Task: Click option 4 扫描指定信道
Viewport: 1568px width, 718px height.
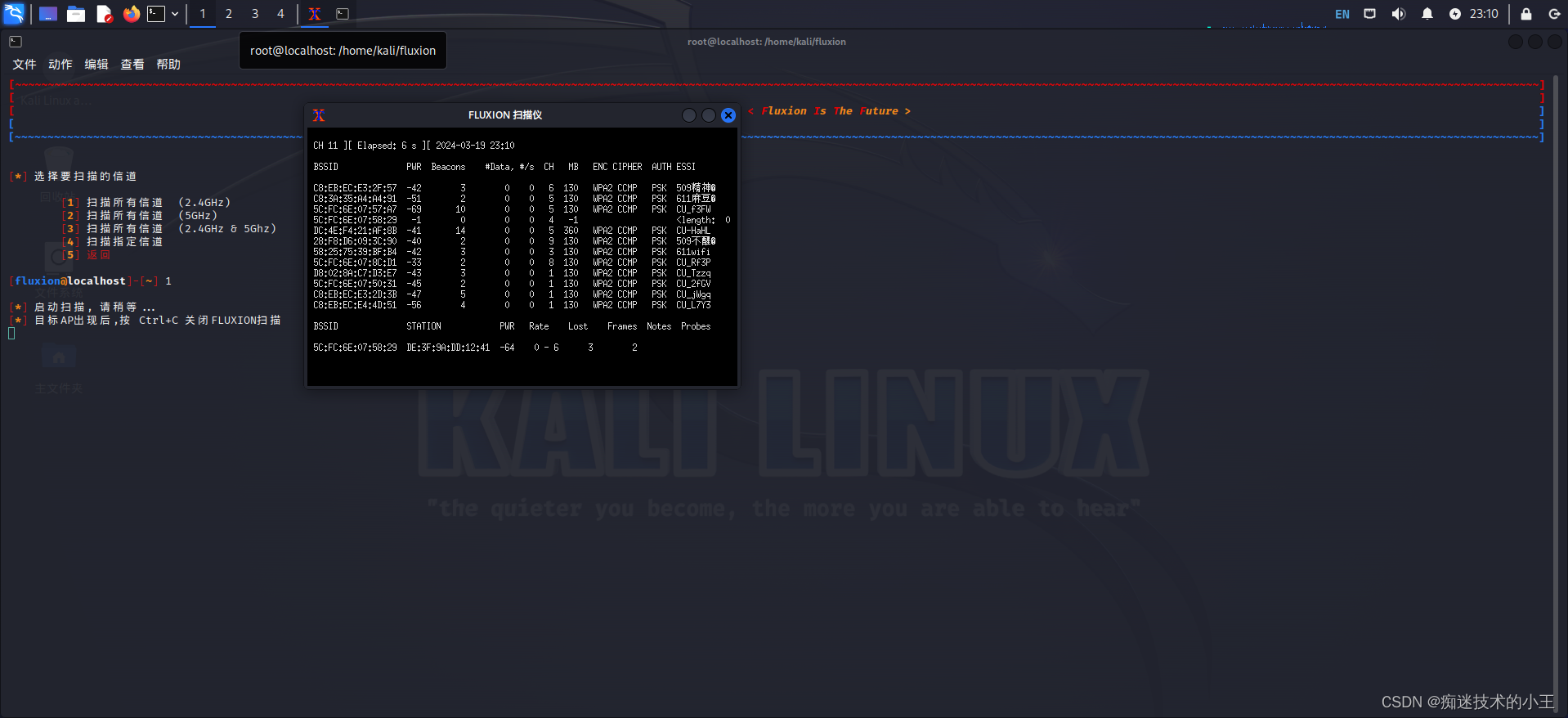Action: (114, 242)
